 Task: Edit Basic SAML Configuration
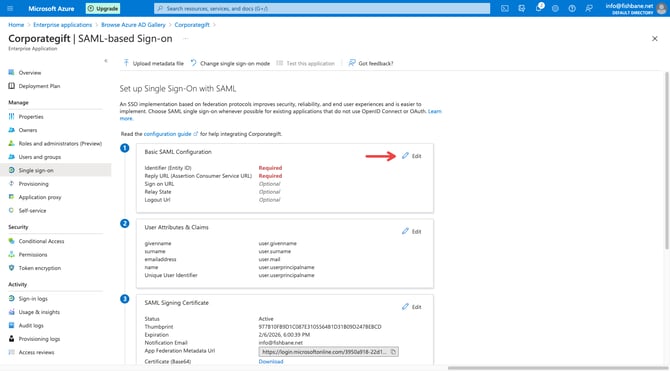pyautogui.click(x=411, y=156)
